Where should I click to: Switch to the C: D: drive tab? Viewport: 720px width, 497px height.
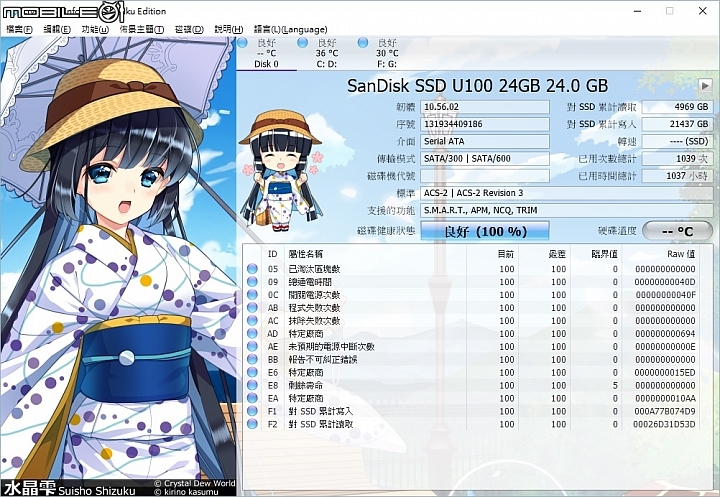(326, 53)
